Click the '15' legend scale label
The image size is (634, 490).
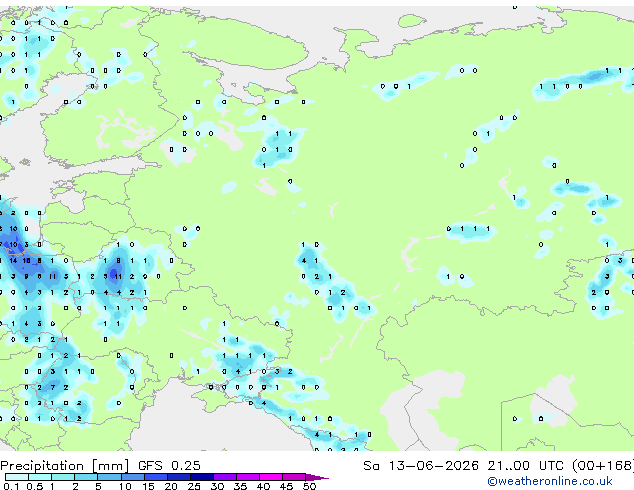[148, 486]
